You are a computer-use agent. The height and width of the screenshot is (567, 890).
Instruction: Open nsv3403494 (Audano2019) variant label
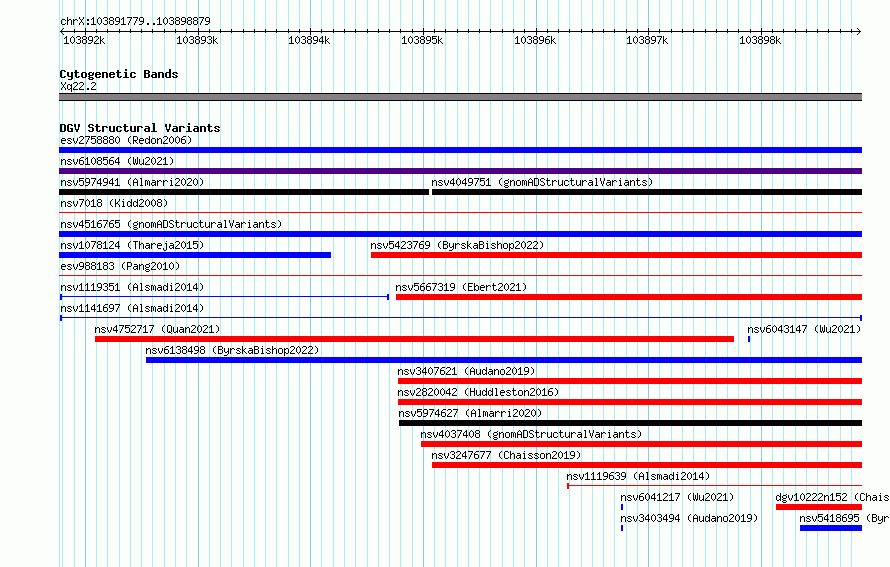click(689, 518)
